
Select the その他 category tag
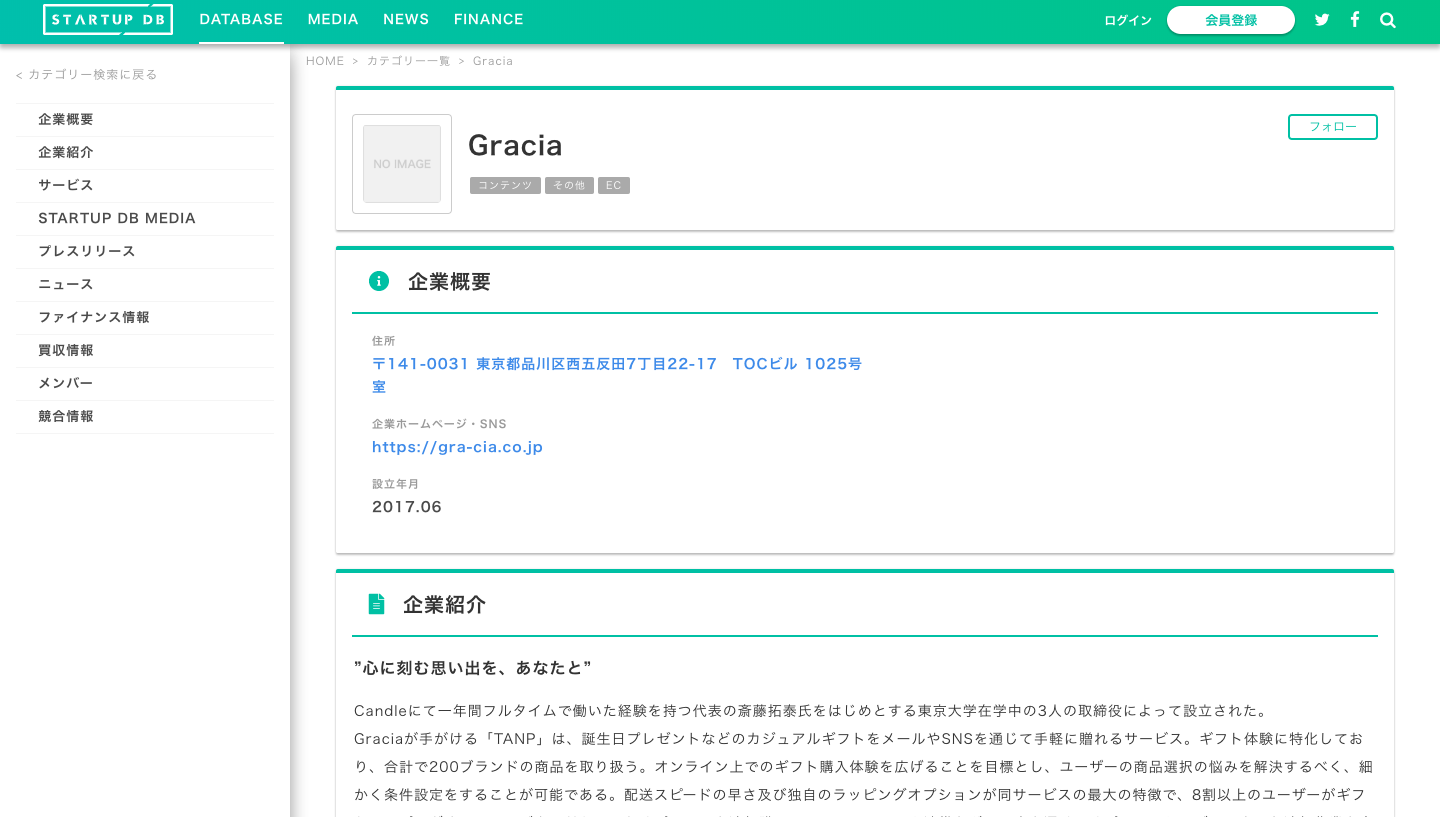point(569,185)
